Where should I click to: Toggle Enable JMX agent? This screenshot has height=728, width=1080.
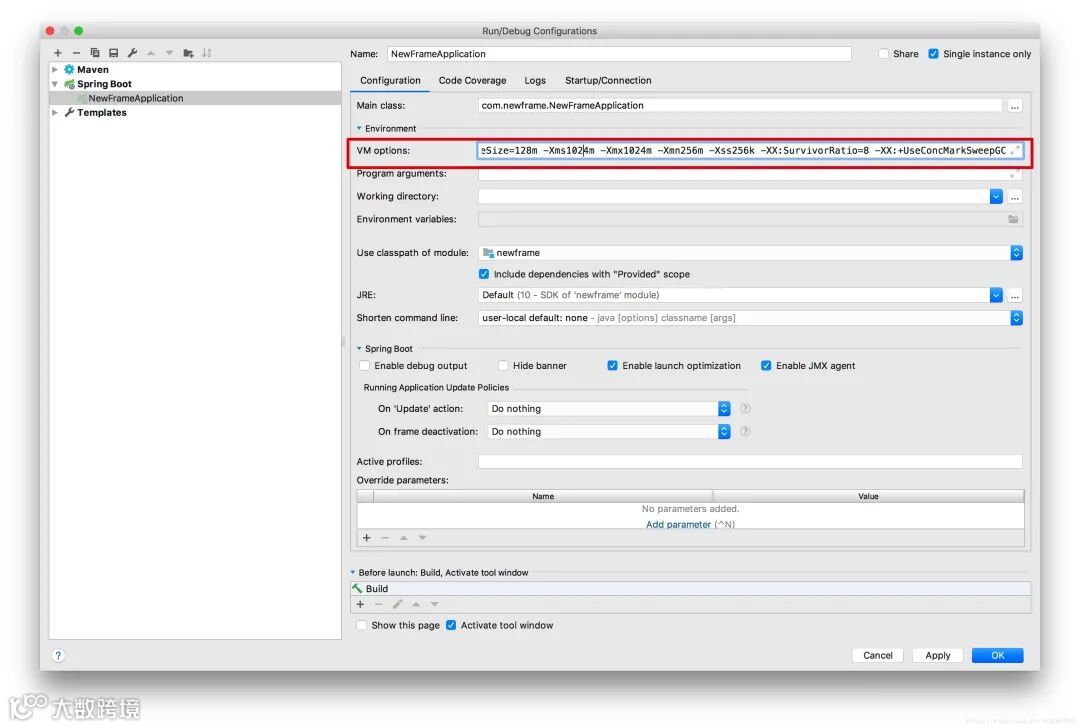pyautogui.click(x=766, y=366)
